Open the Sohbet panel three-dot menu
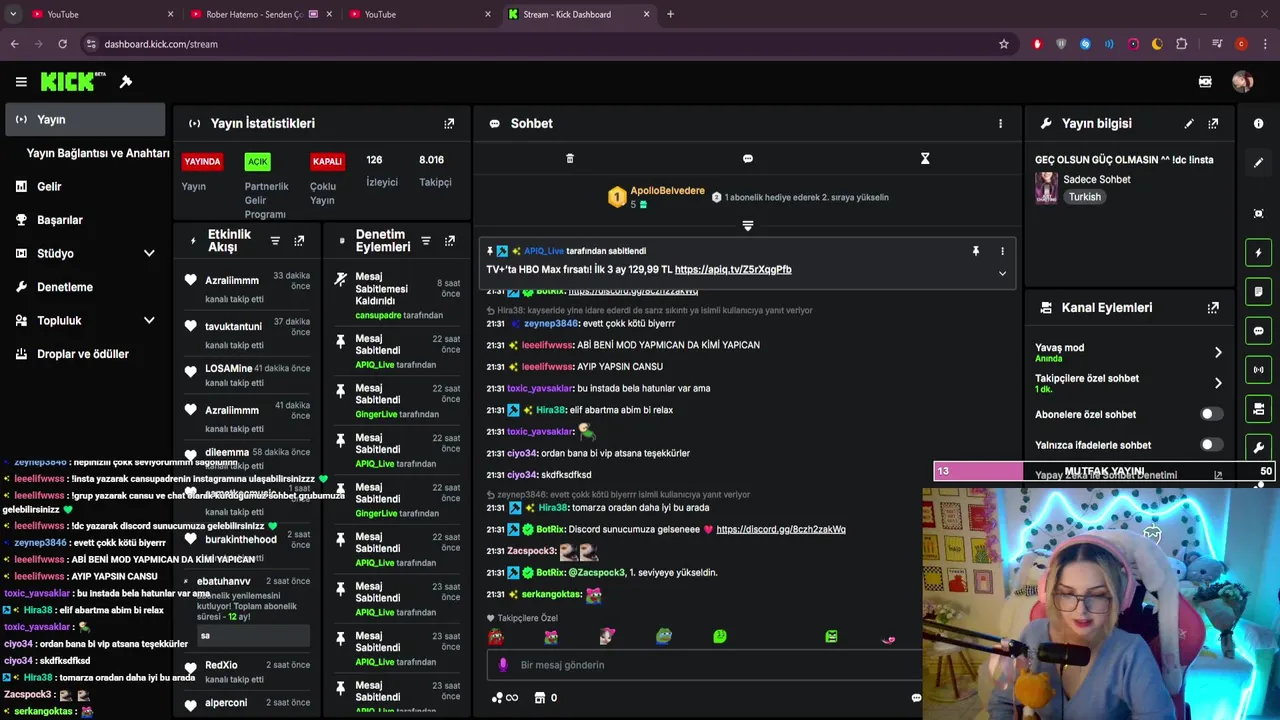1280x720 pixels. 1000,123
